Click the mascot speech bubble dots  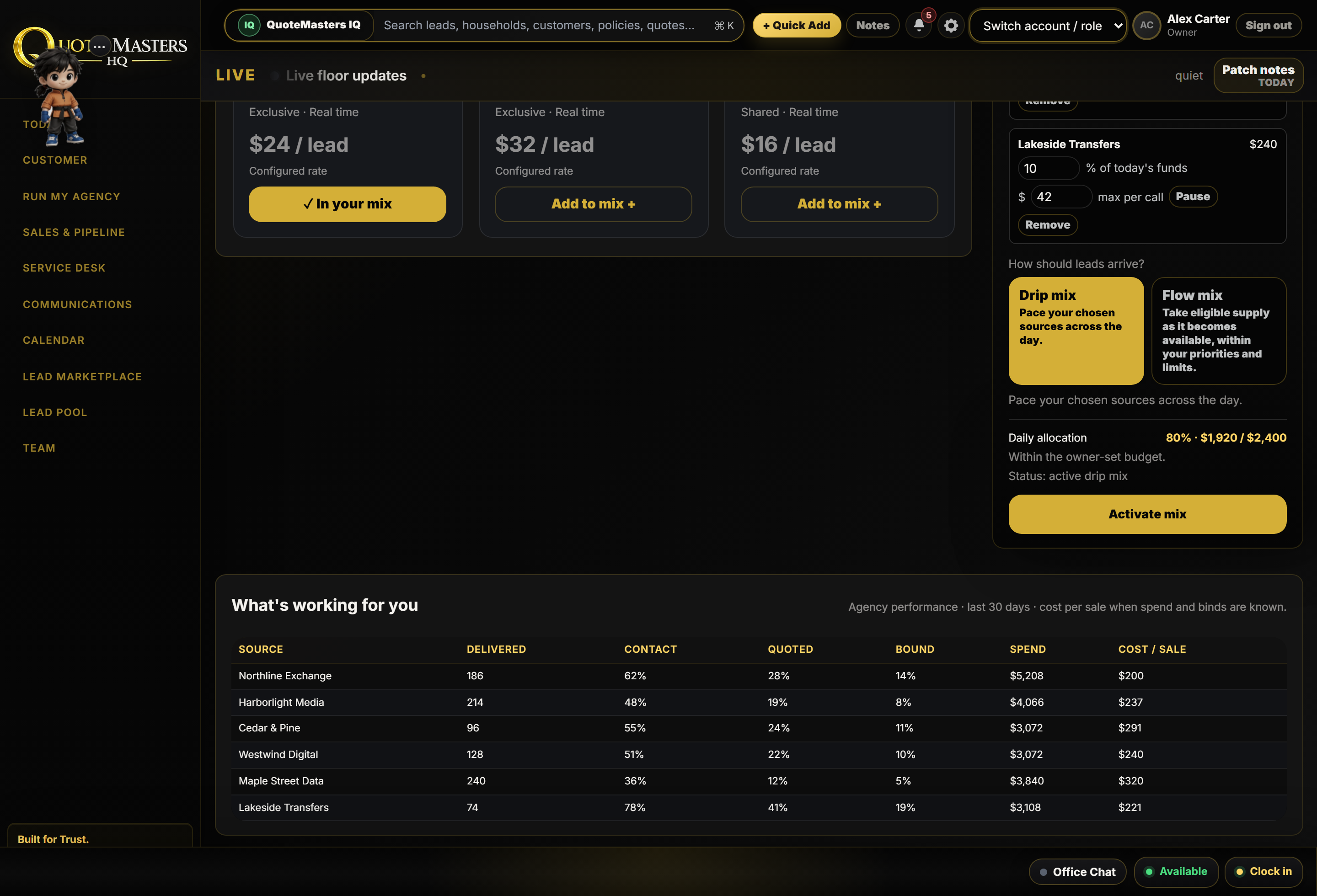(100, 47)
